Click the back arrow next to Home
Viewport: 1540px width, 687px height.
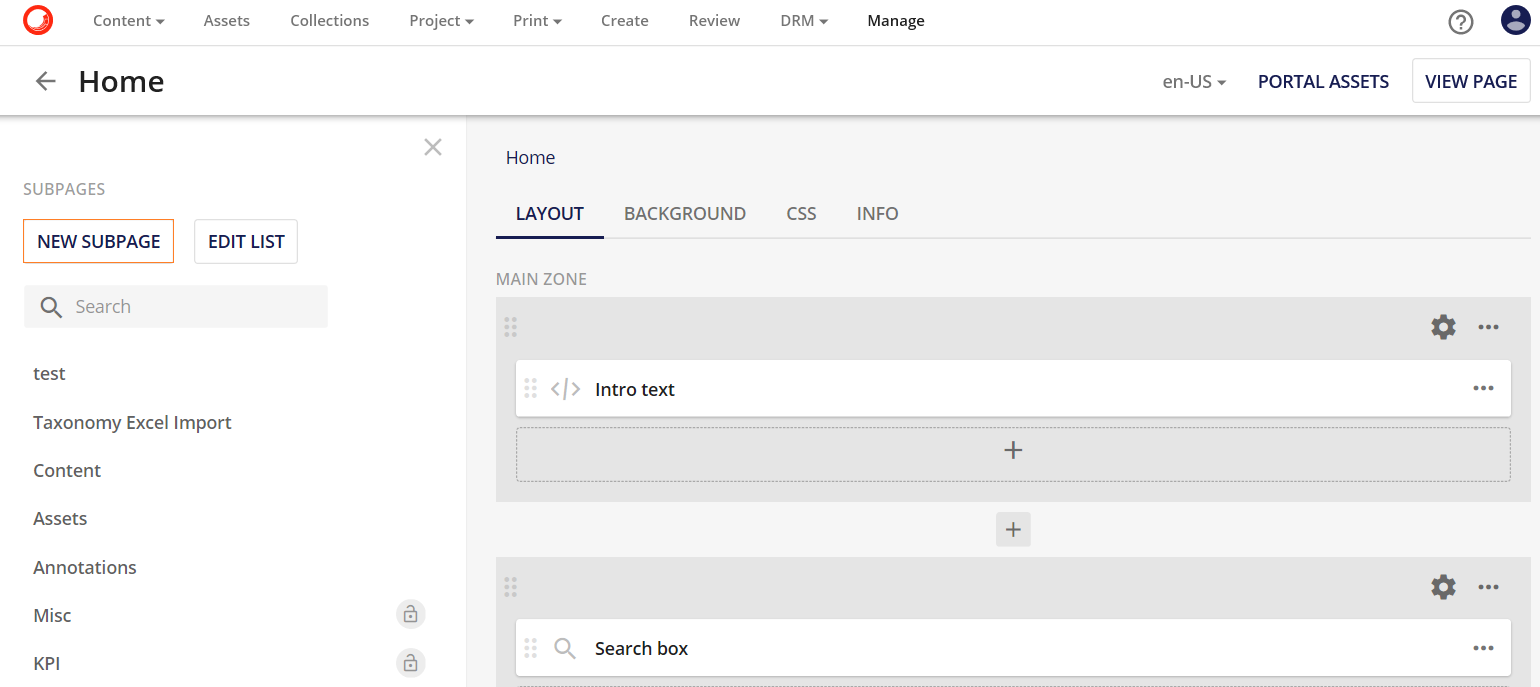(x=45, y=81)
